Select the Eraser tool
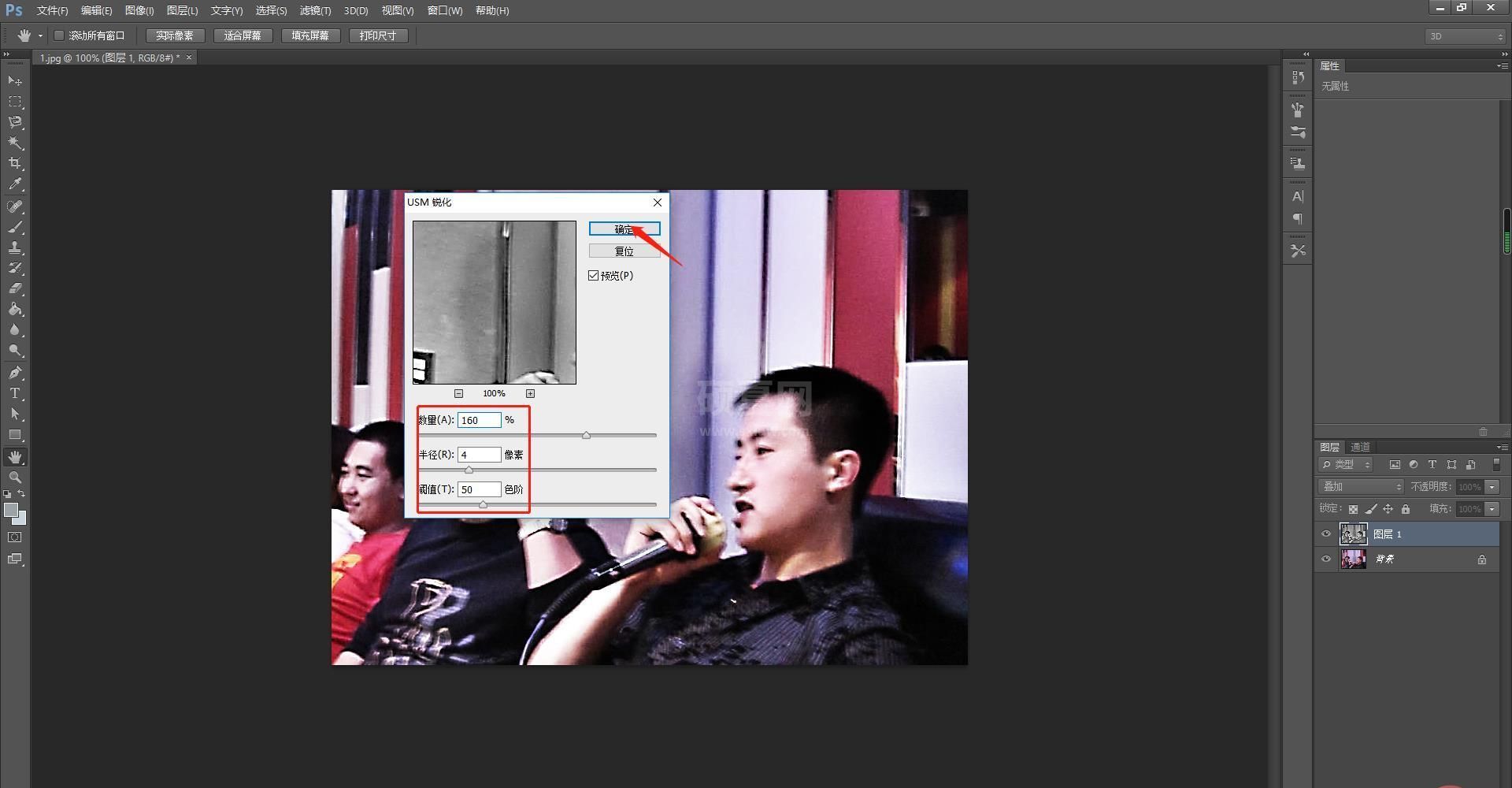The width and height of the screenshot is (1512, 788). (x=15, y=288)
